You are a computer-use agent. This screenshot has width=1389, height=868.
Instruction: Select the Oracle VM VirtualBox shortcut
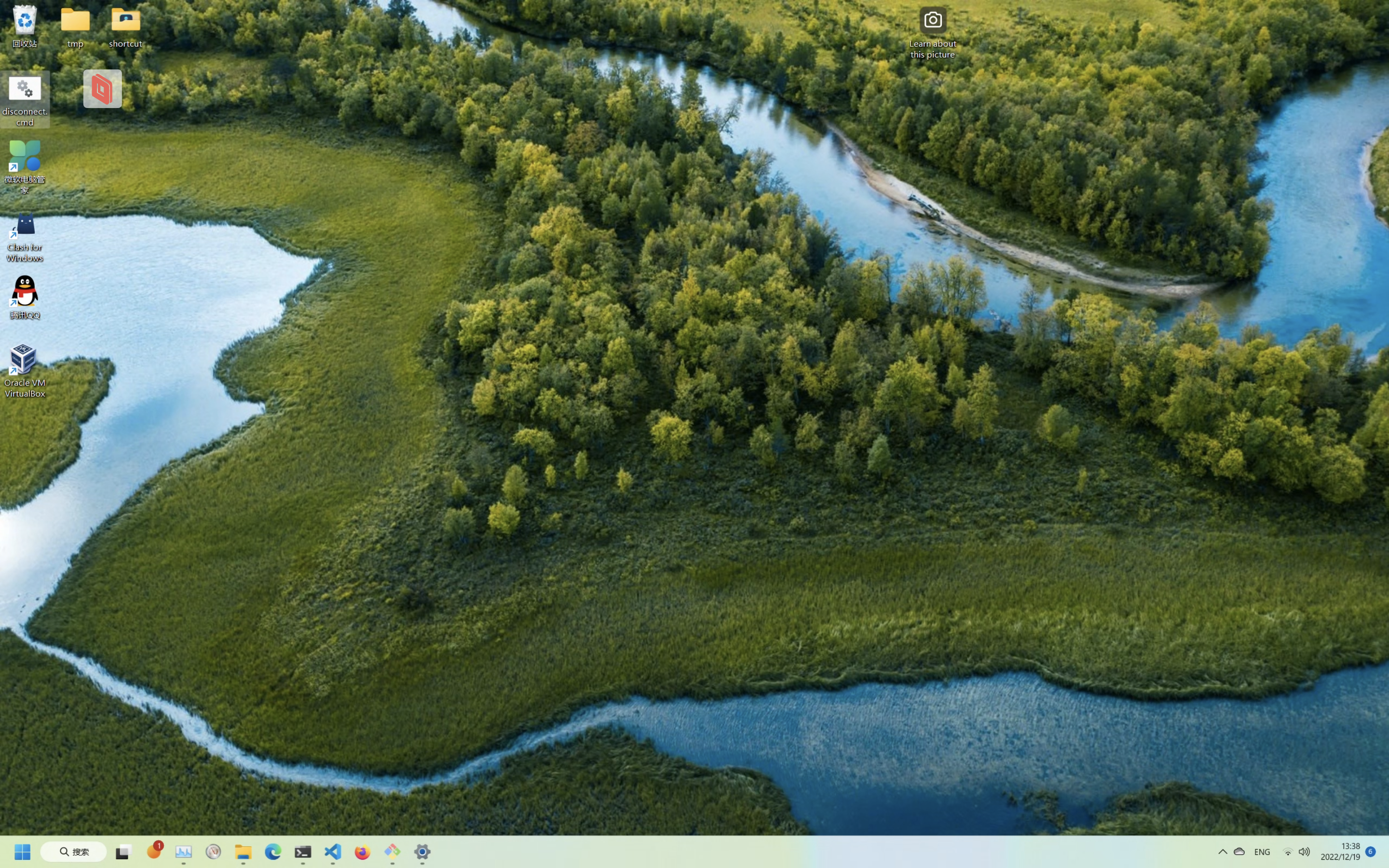pos(25,361)
